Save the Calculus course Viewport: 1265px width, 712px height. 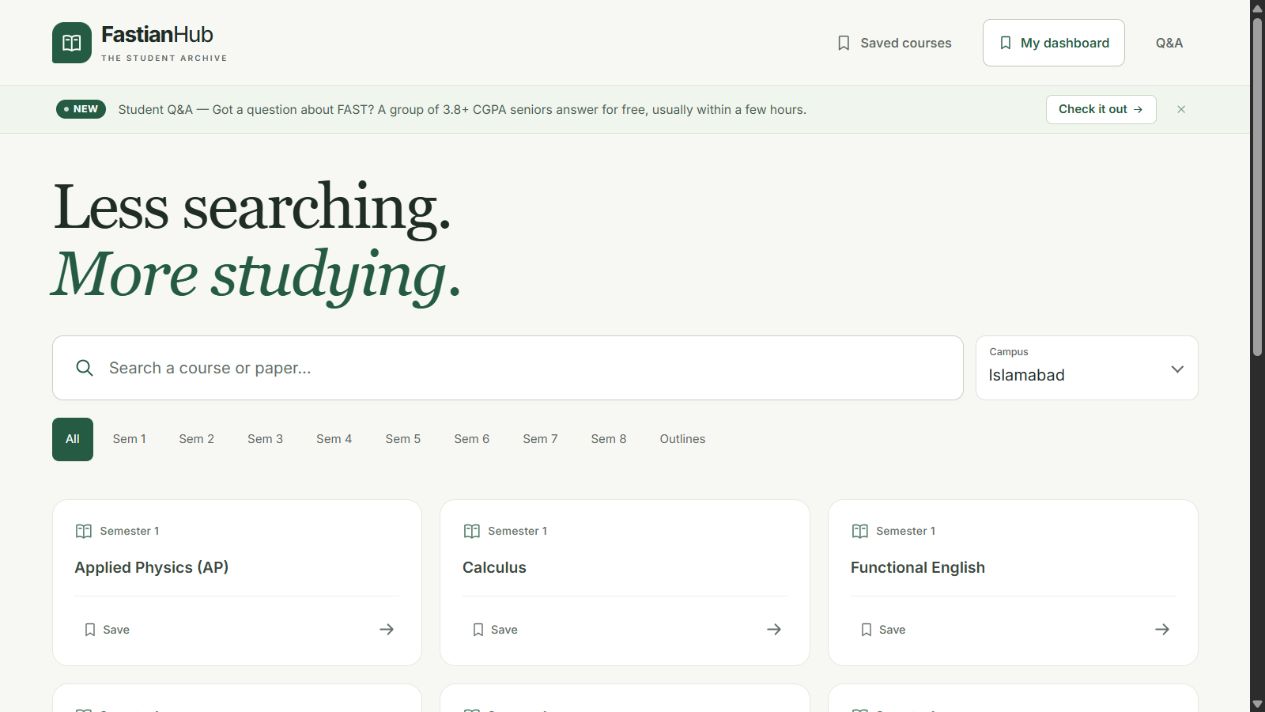click(x=495, y=630)
